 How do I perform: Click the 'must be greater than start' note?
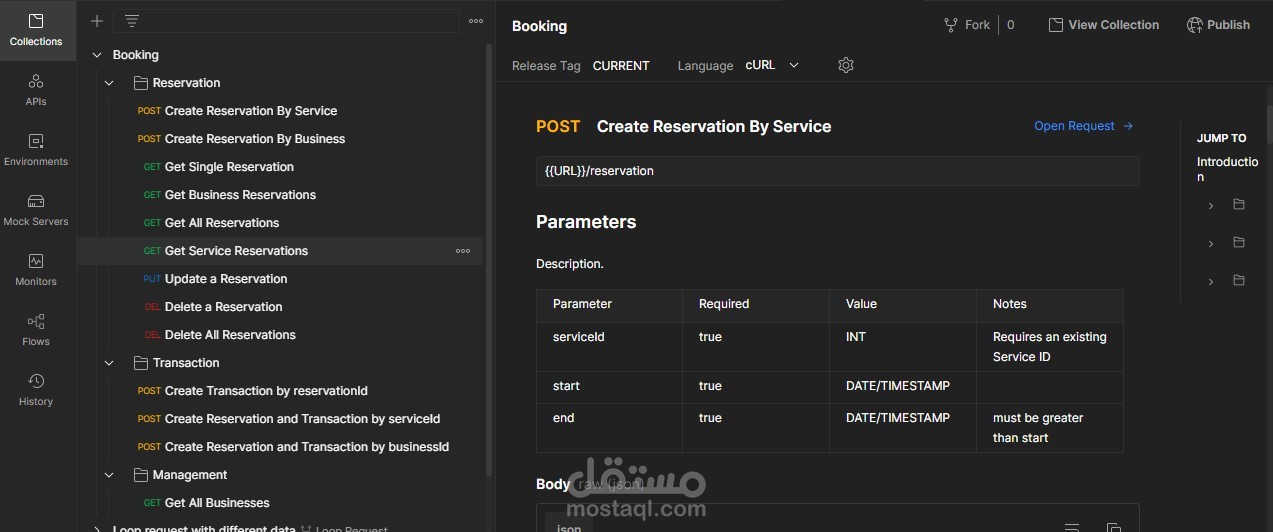tap(1038, 428)
